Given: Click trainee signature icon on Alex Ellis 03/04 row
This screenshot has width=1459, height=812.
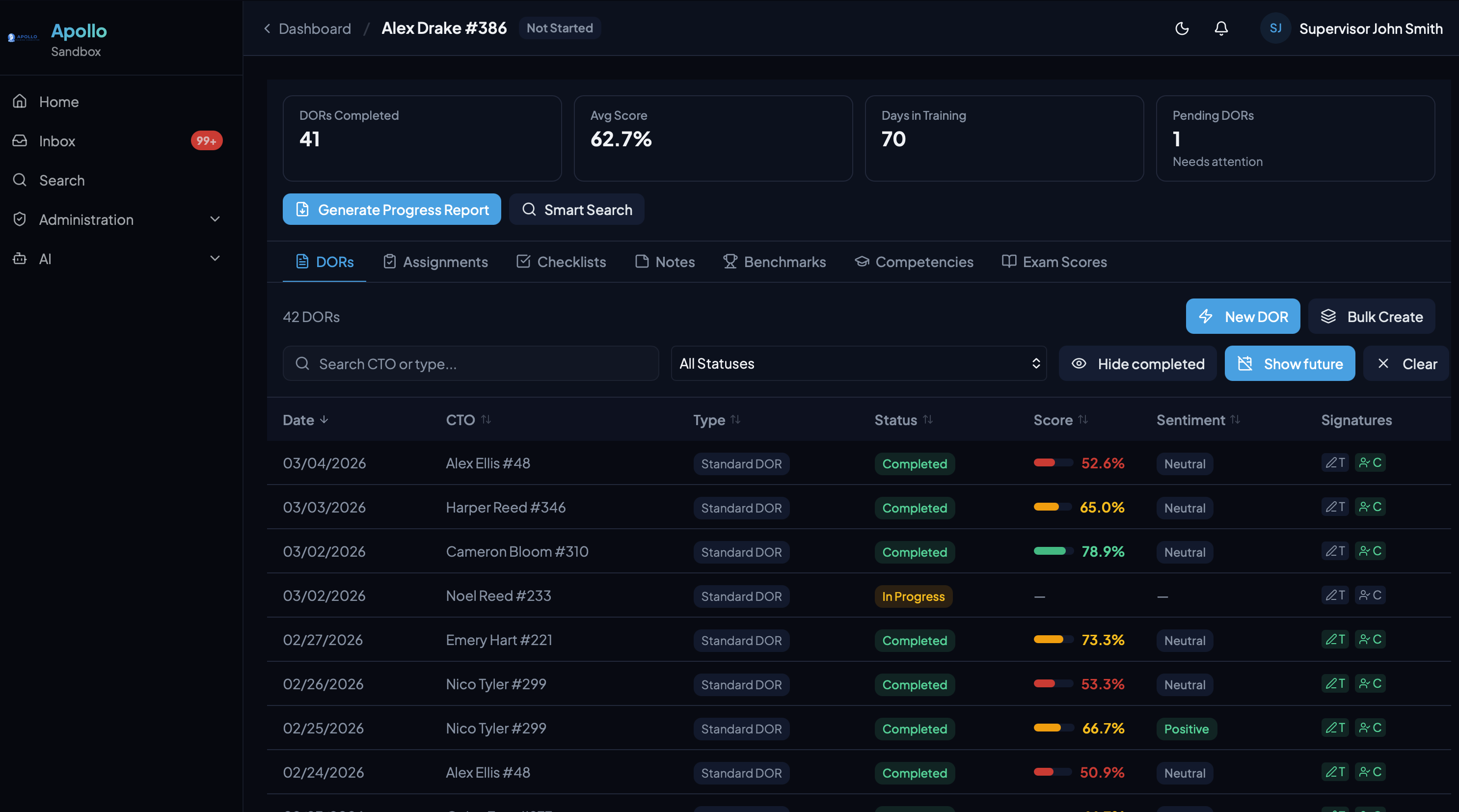Looking at the screenshot, I should tap(1334, 462).
